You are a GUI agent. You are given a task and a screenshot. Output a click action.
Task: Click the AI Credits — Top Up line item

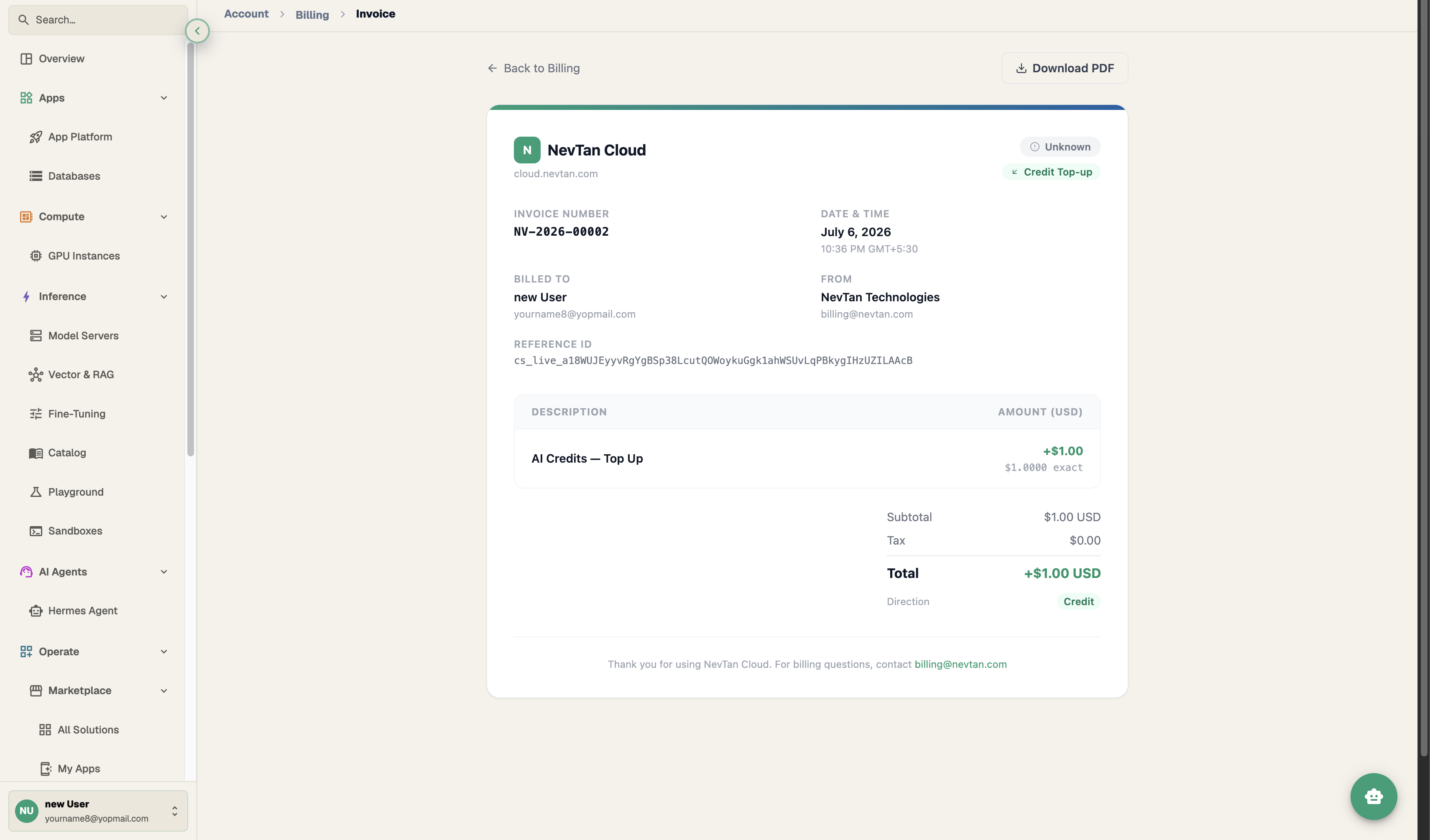(587, 458)
